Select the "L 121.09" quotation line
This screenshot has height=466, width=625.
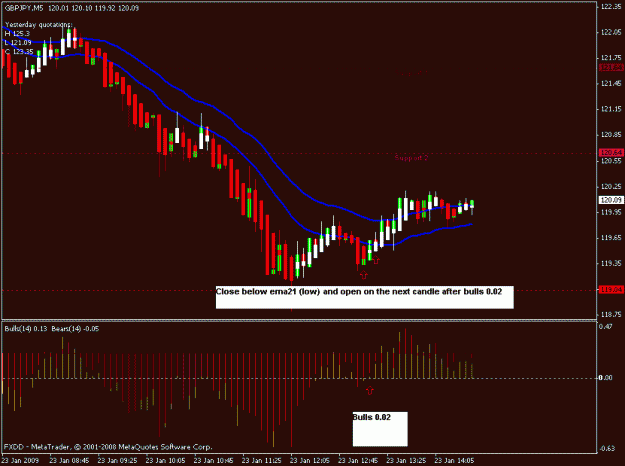click(18, 43)
